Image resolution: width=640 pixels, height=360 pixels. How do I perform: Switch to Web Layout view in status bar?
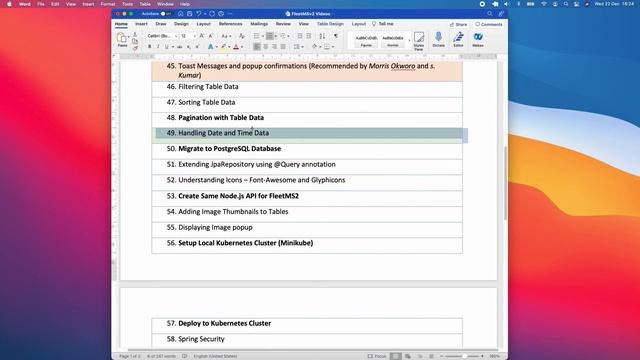[408, 356]
